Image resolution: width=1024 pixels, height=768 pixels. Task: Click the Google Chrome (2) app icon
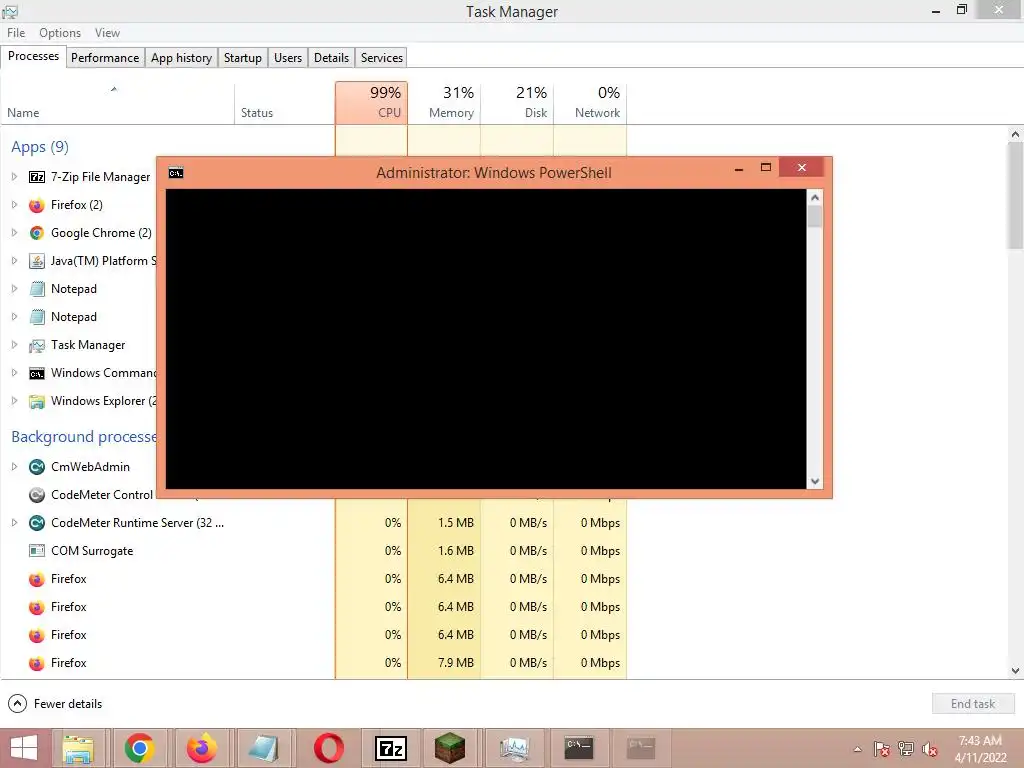coord(37,233)
